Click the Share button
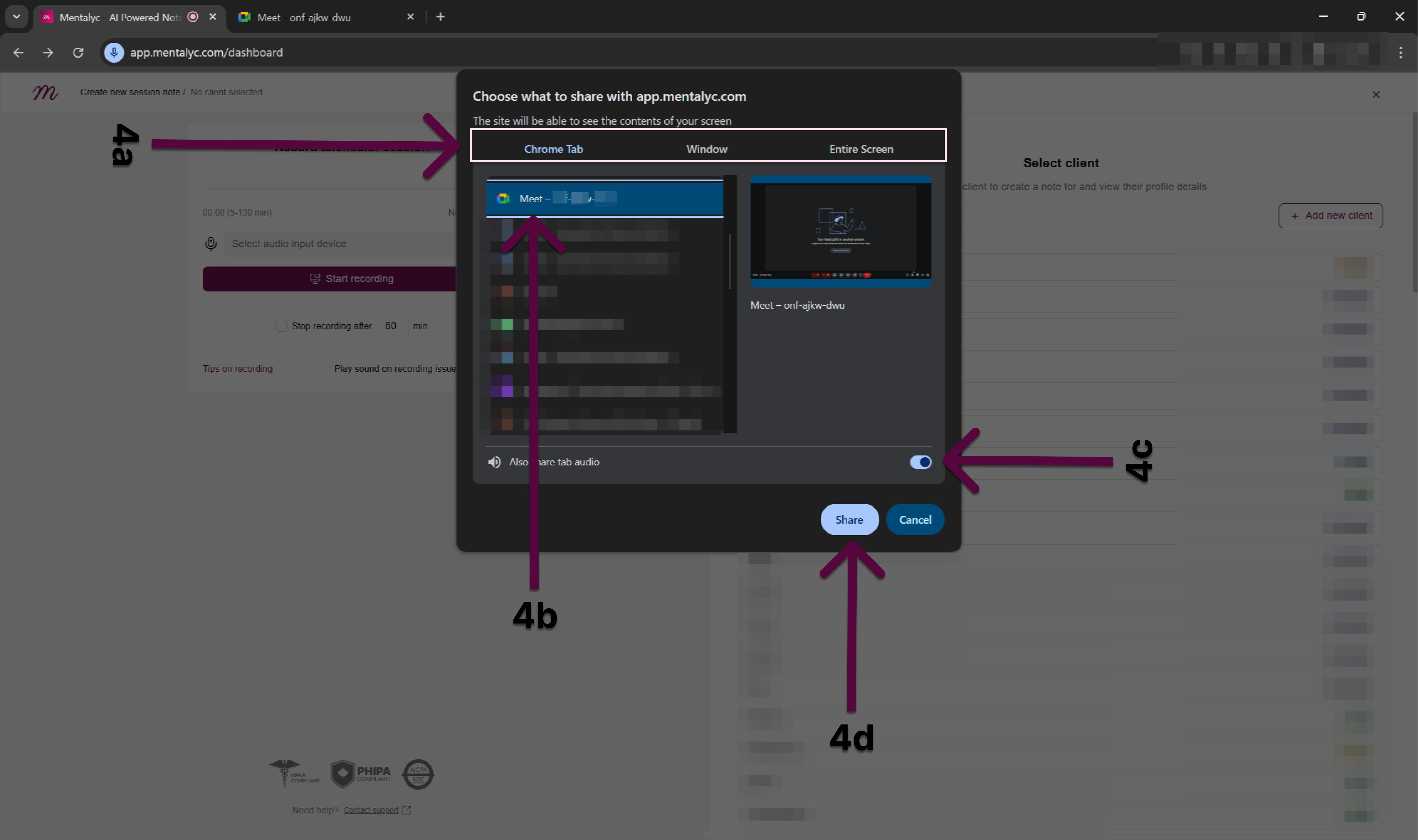Viewport: 1418px width, 840px height. pyautogui.click(x=849, y=520)
